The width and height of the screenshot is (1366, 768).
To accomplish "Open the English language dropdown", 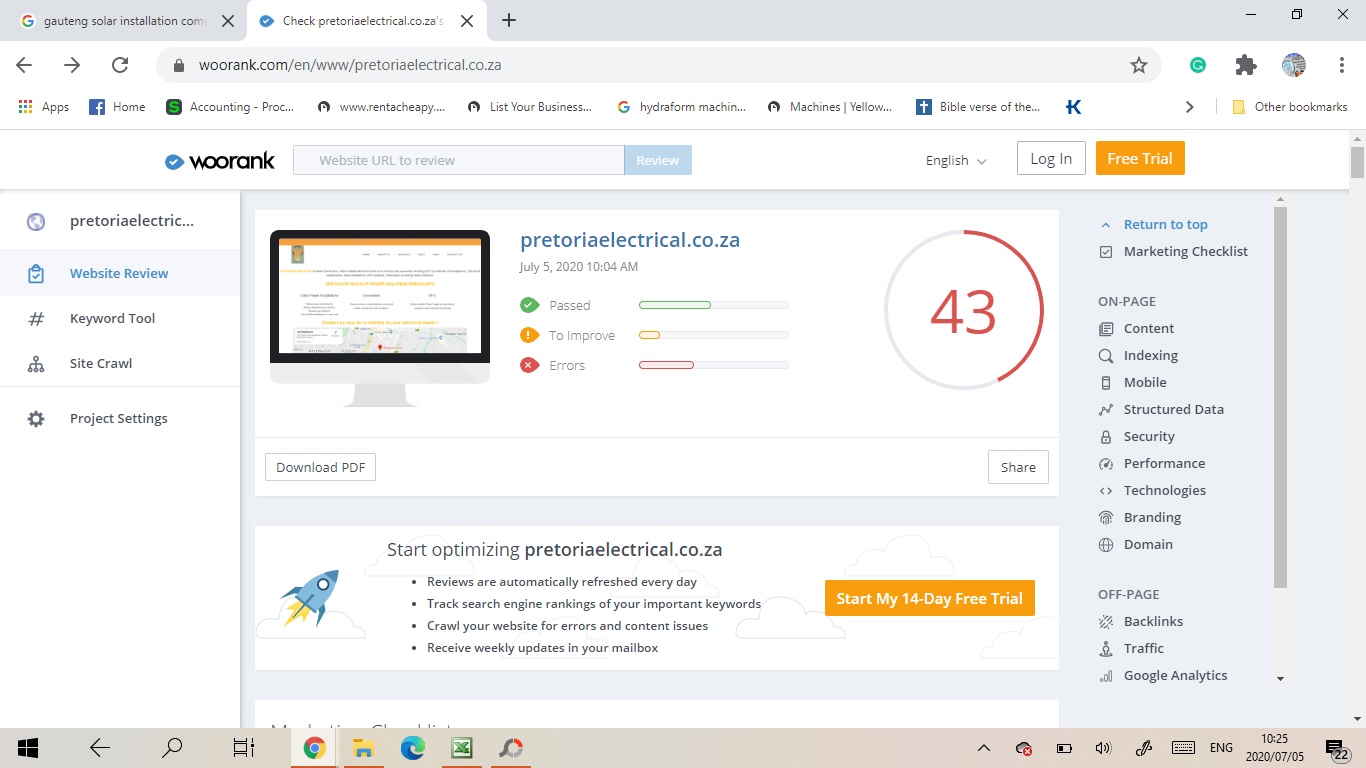I will (x=956, y=160).
